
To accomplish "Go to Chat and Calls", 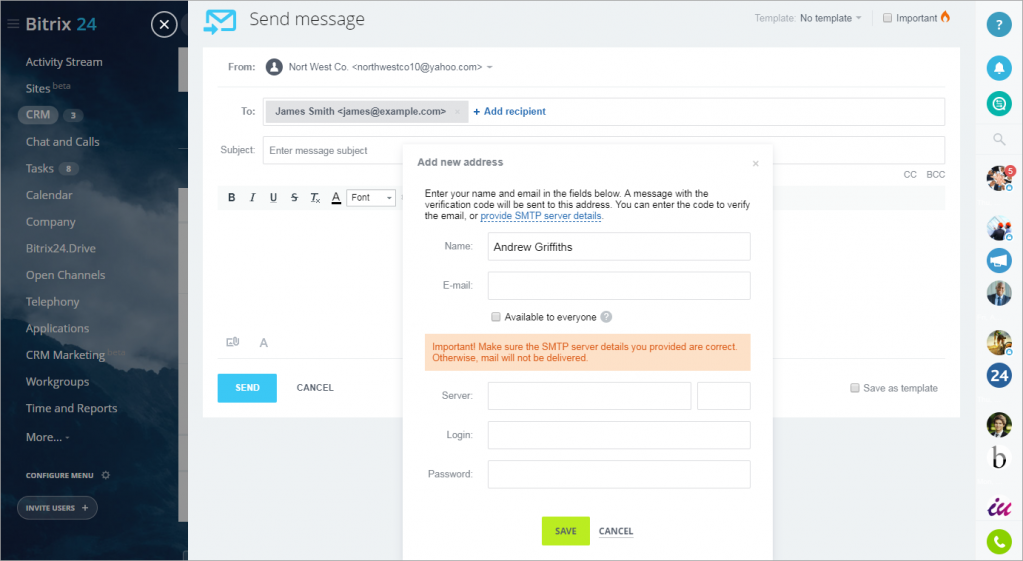I will point(63,142).
